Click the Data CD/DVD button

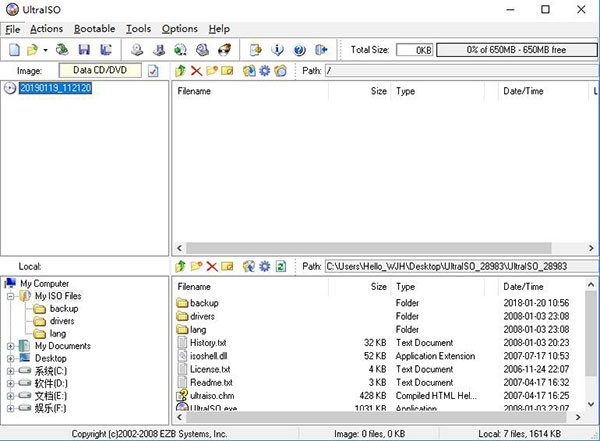pyautogui.click(x=102, y=71)
